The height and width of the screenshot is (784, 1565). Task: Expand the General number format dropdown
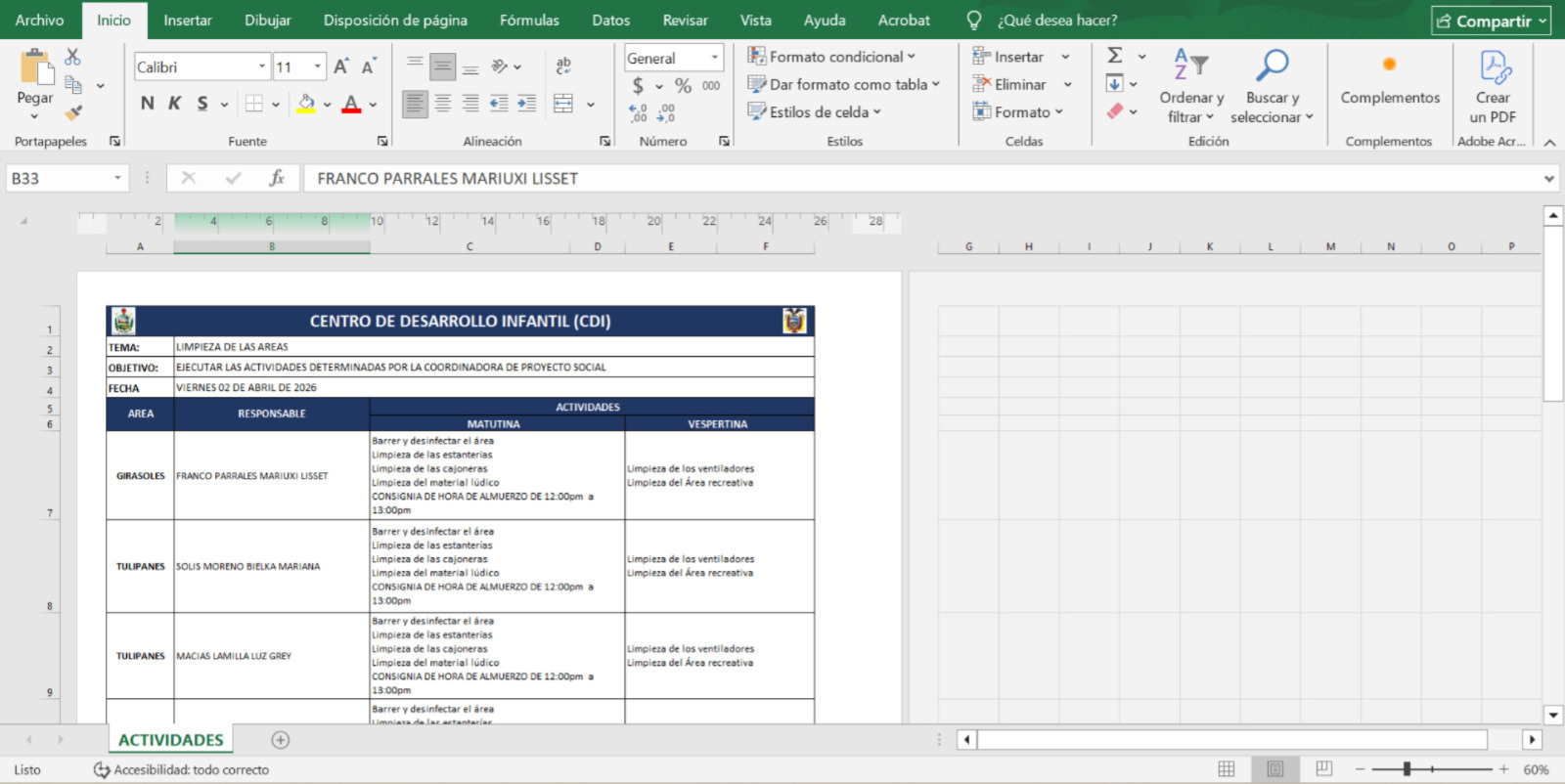tap(714, 58)
